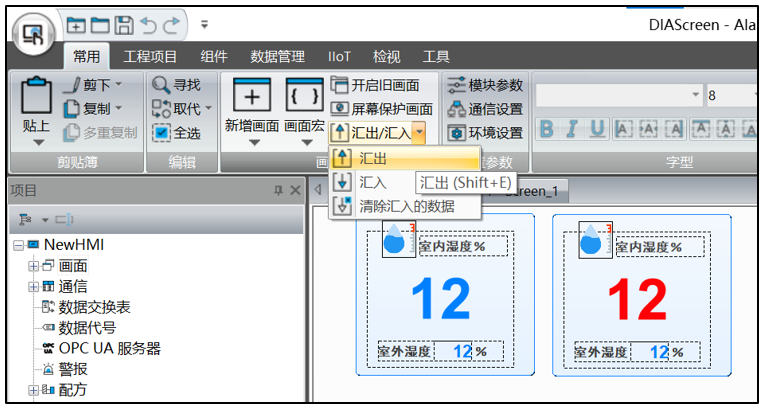Click Select All (全选) button

[176, 133]
